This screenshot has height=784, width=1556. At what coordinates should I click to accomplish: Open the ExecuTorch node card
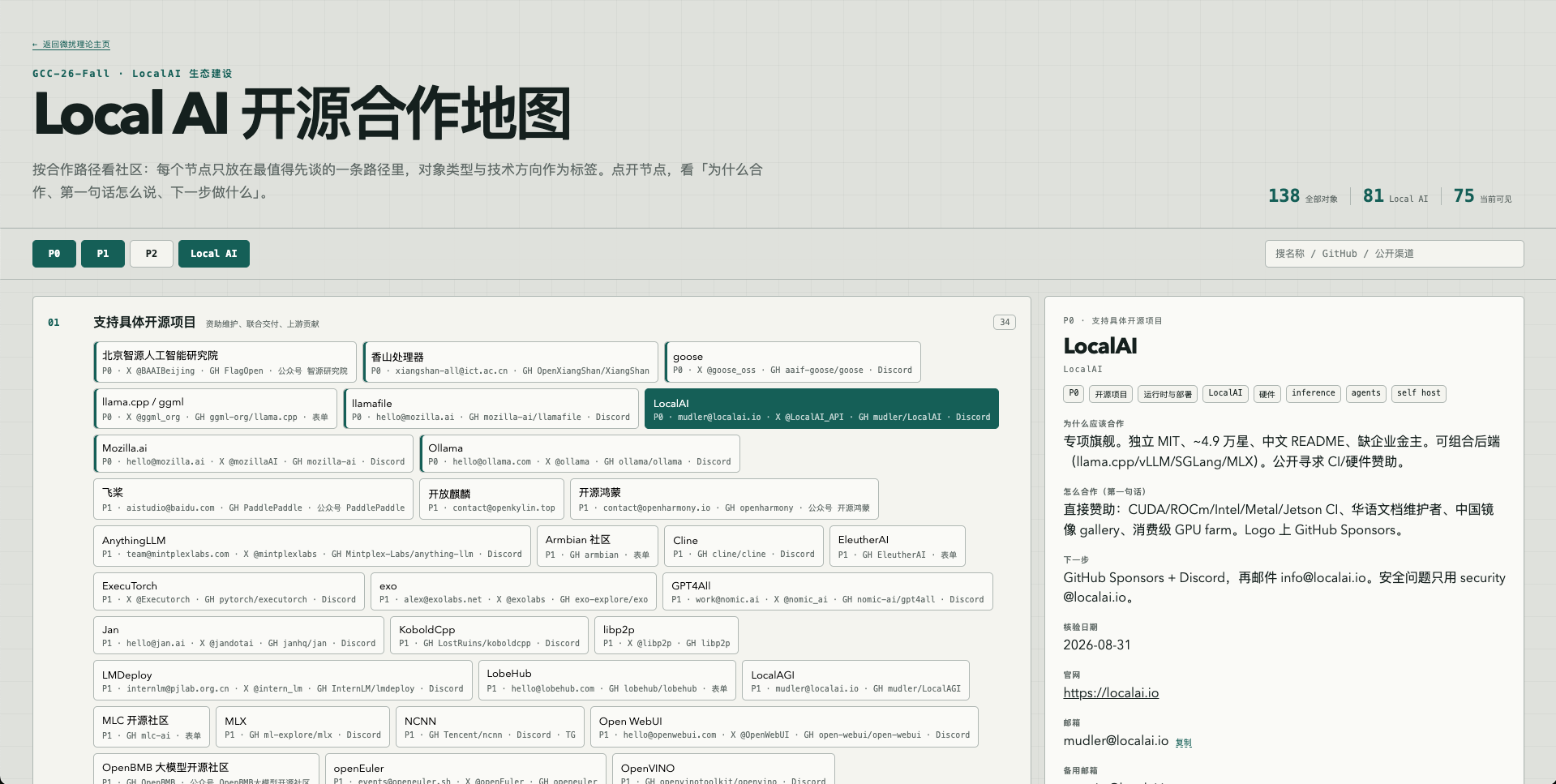tap(229, 591)
